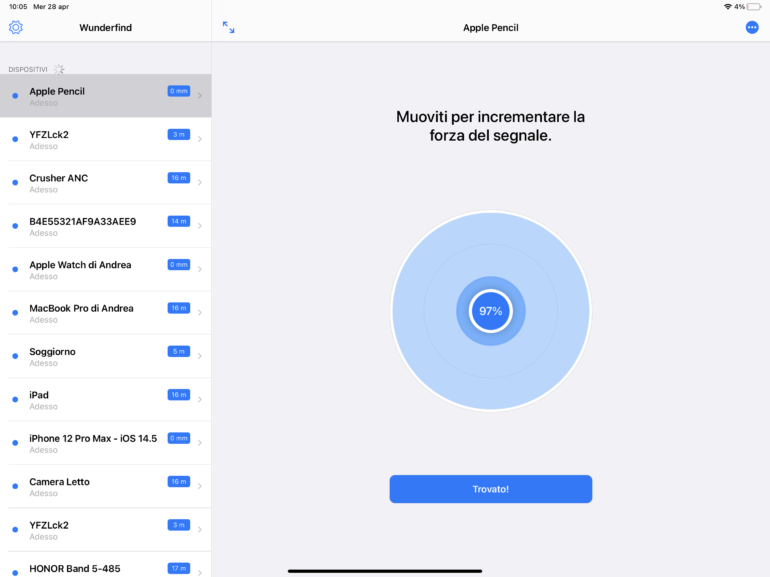Tap the chevron on the iPhone 12 Pro Max row

pos(200,443)
